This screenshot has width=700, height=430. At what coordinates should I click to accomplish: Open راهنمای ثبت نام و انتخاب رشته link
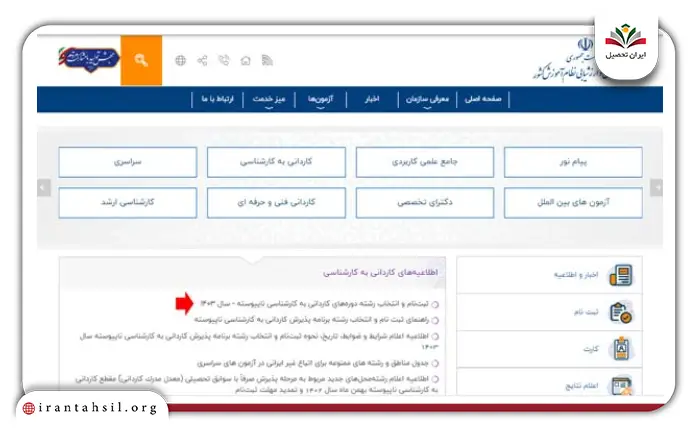coord(311,320)
